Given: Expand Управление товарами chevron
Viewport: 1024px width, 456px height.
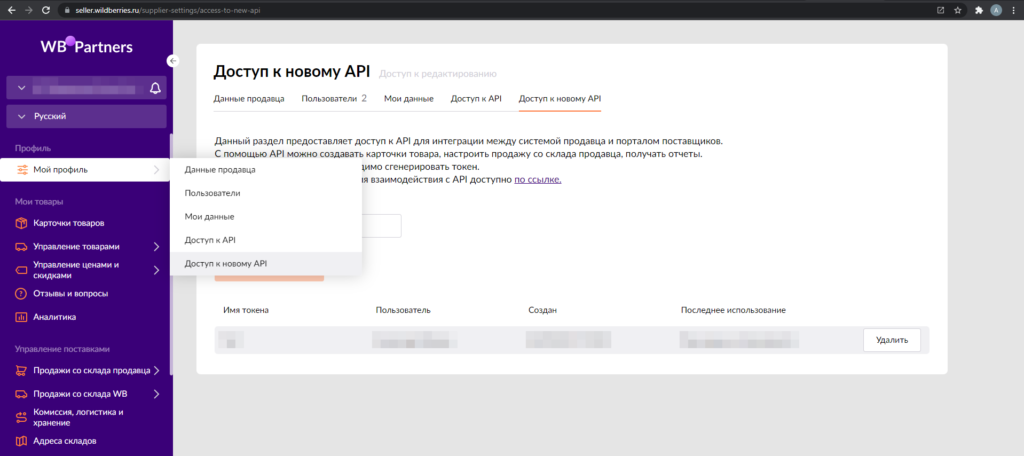Looking at the screenshot, I should pyautogui.click(x=156, y=247).
